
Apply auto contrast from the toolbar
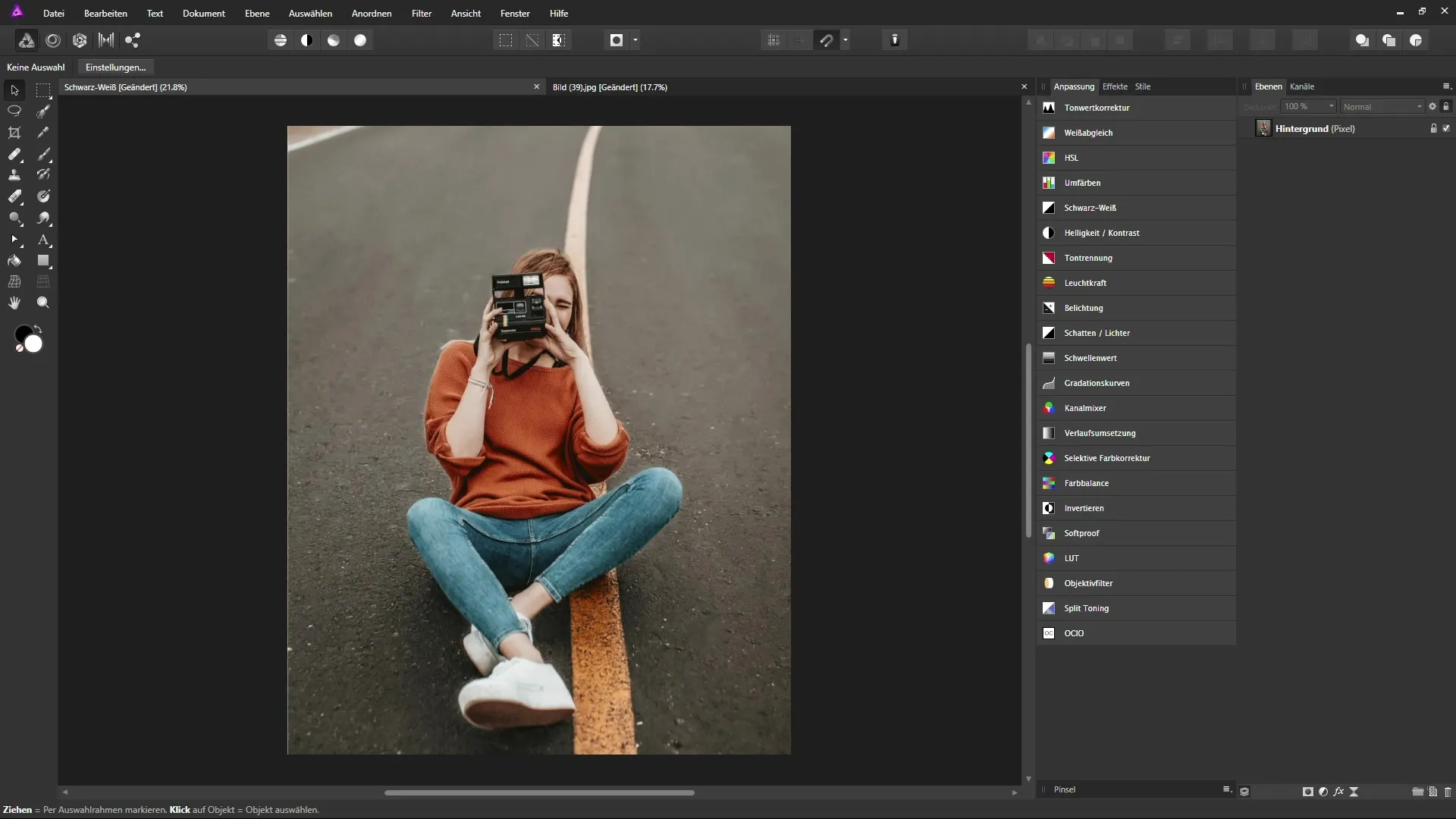307,40
